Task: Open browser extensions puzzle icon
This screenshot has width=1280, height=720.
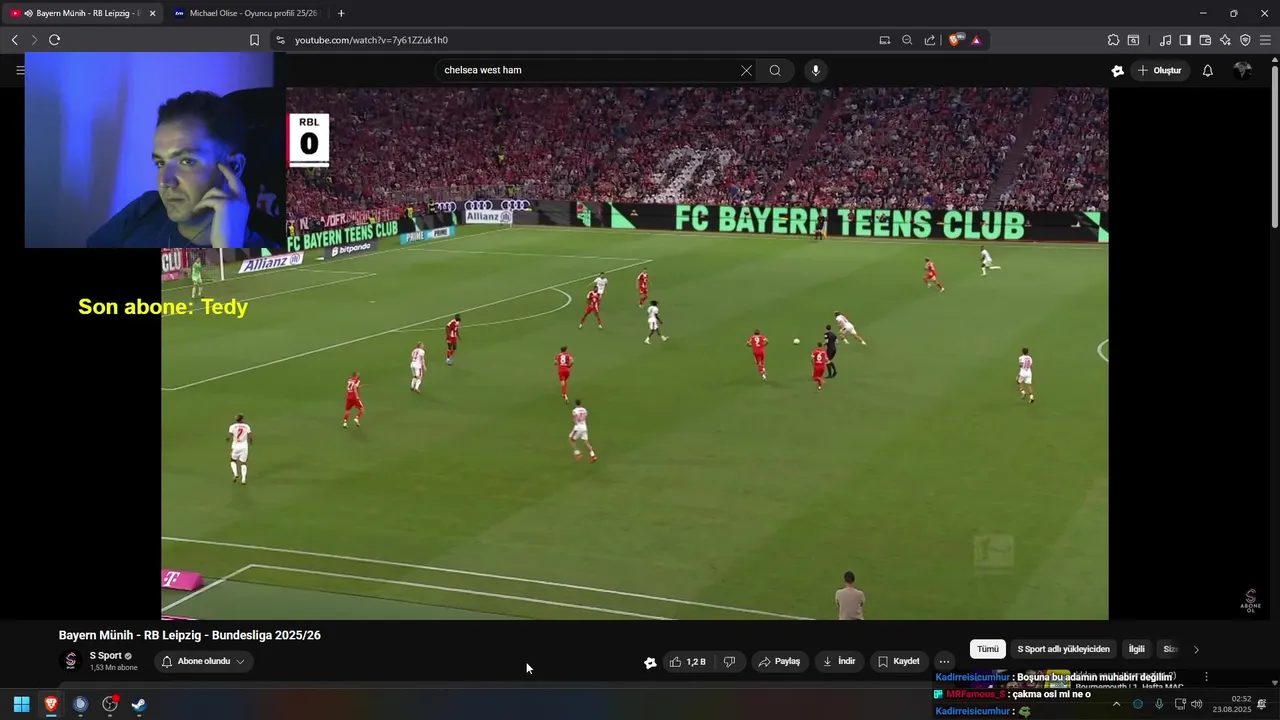Action: (x=1113, y=40)
